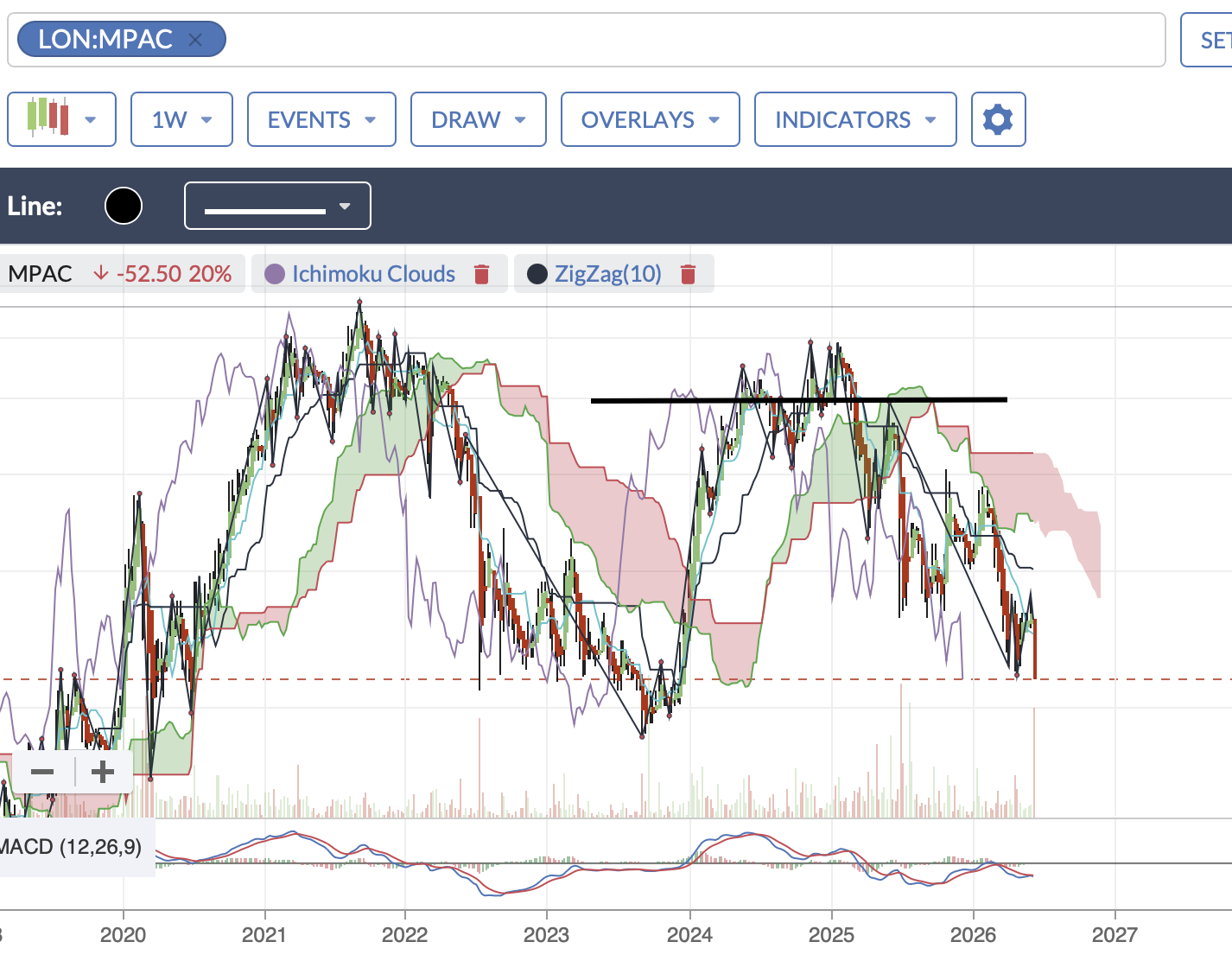
Task: Delete the Ichimoku Clouds overlay
Action: [482, 274]
